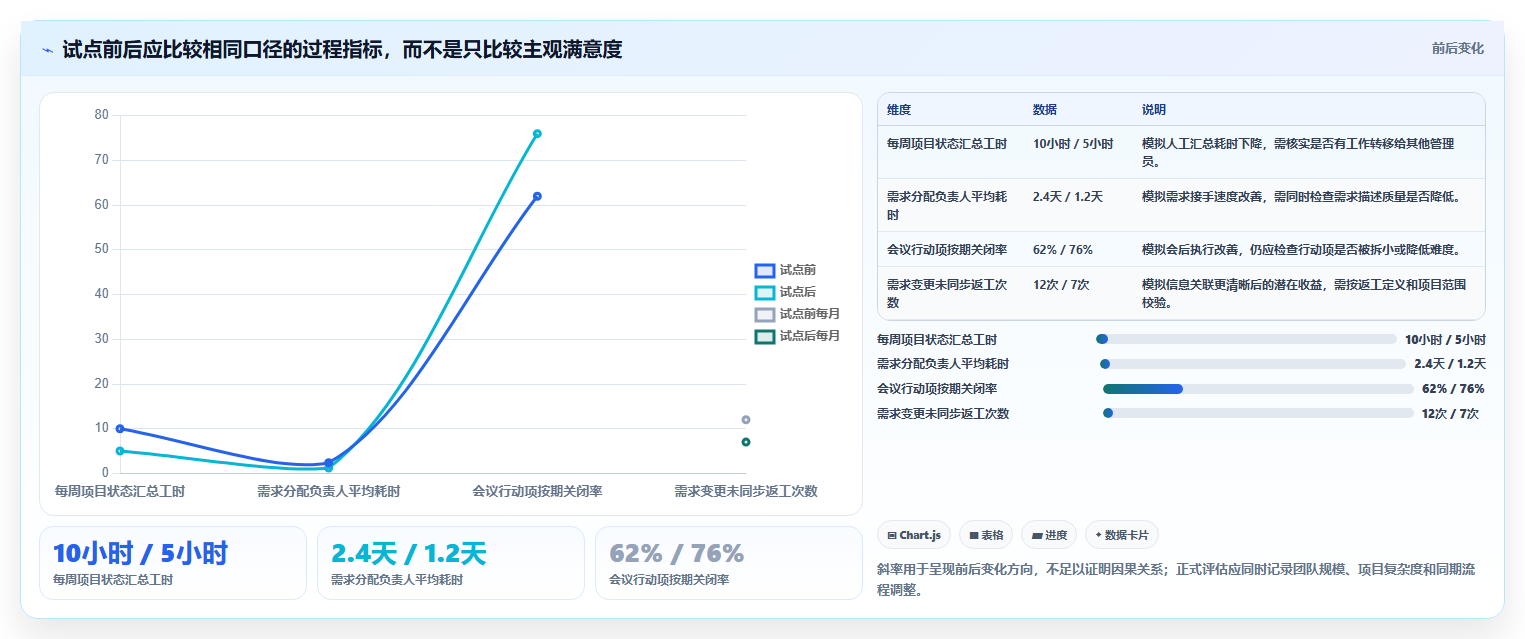1525x639 pixels.
Task: Click the 维度 column header
Action: pos(899,110)
